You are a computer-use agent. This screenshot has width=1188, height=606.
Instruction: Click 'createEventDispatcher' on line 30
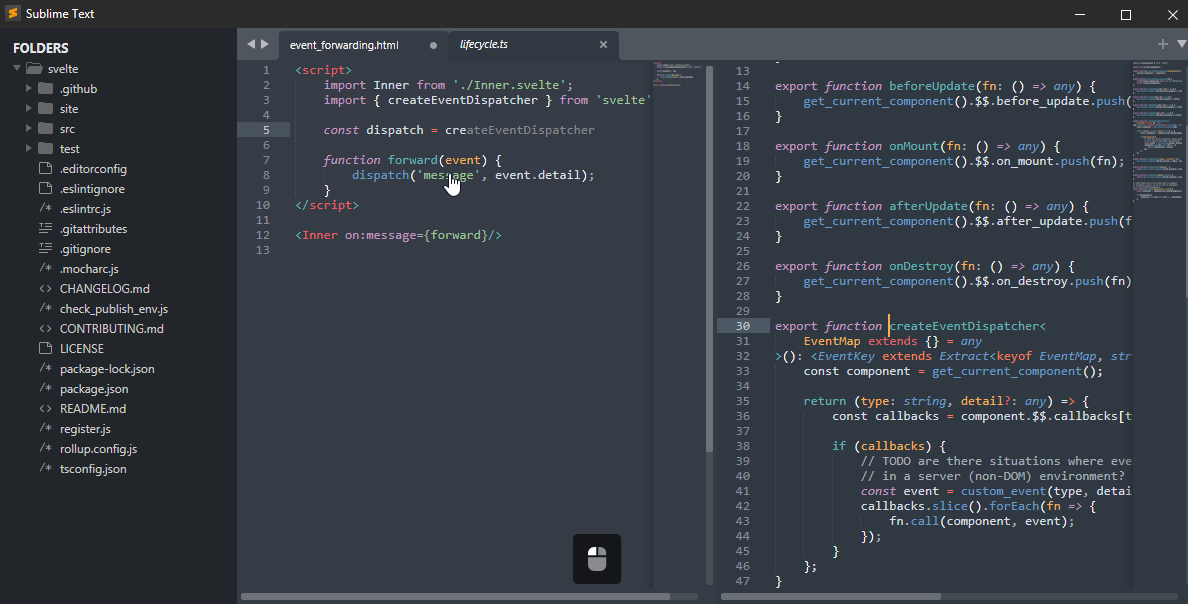964,326
